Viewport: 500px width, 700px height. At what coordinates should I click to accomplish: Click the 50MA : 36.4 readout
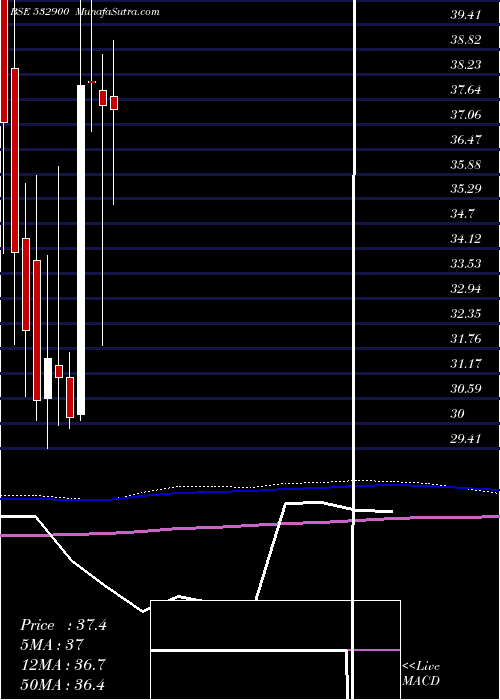click(63, 684)
